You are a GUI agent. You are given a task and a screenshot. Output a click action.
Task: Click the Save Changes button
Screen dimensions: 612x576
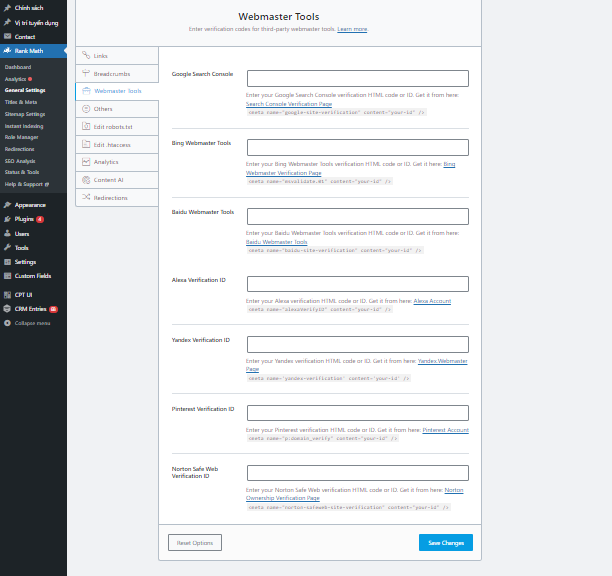(446, 542)
